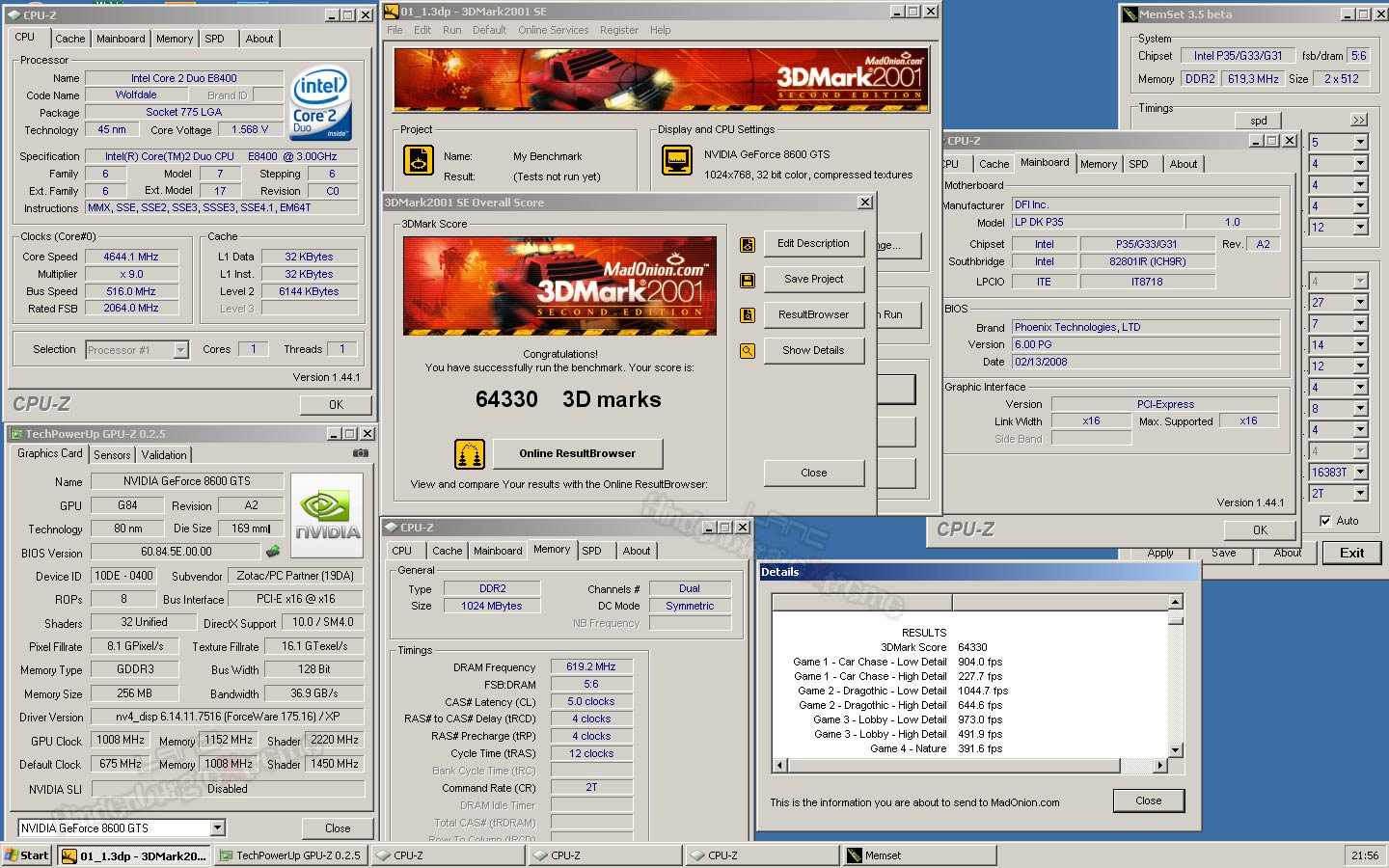Open the Memset taskbar item
The height and width of the screenshot is (868, 1389).
tap(918, 855)
